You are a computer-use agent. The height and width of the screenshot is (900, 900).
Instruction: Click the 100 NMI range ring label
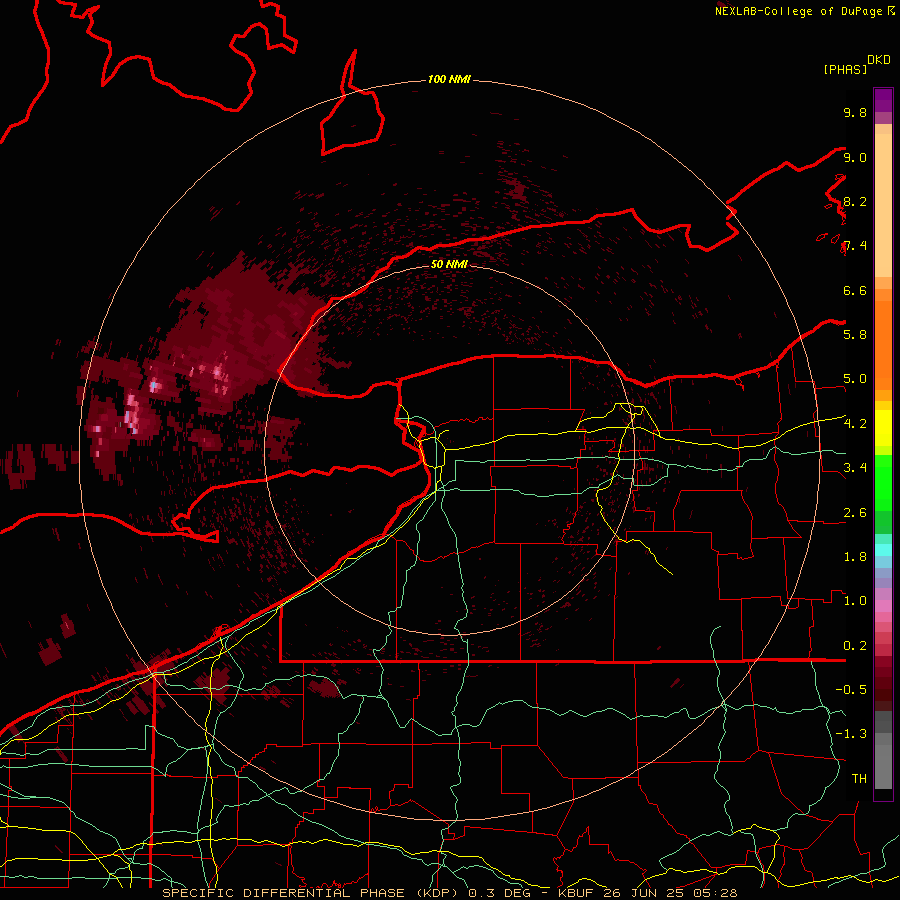tap(449, 79)
